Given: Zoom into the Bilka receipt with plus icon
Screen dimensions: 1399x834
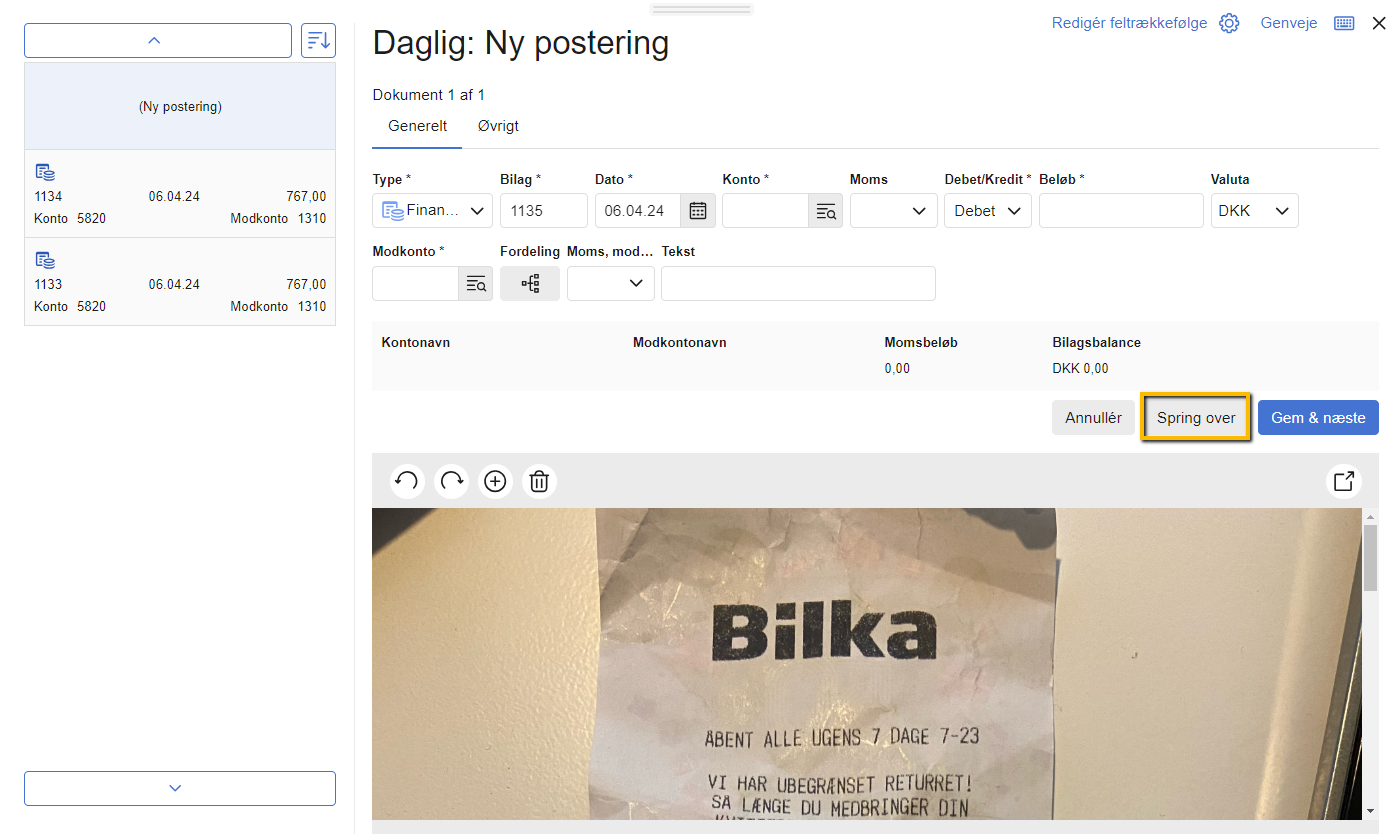Looking at the screenshot, I should (495, 481).
